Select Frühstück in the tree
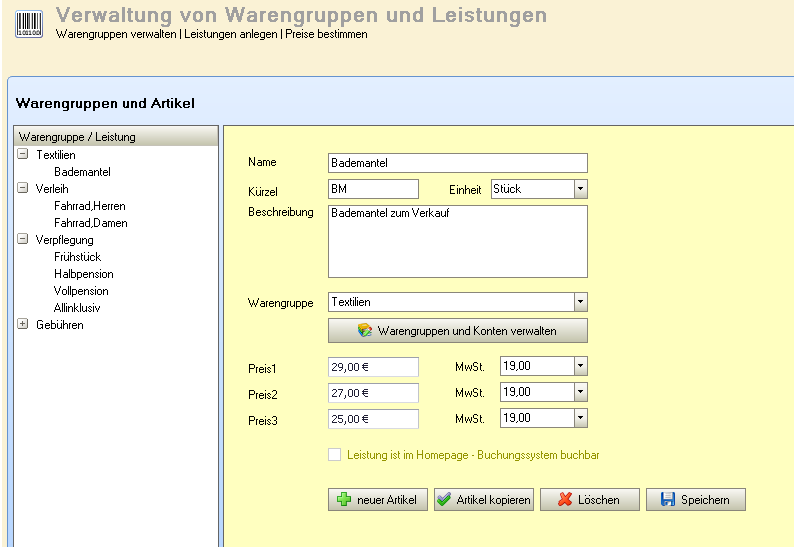This screenshot has width=798, height=551. click(78, 257)
